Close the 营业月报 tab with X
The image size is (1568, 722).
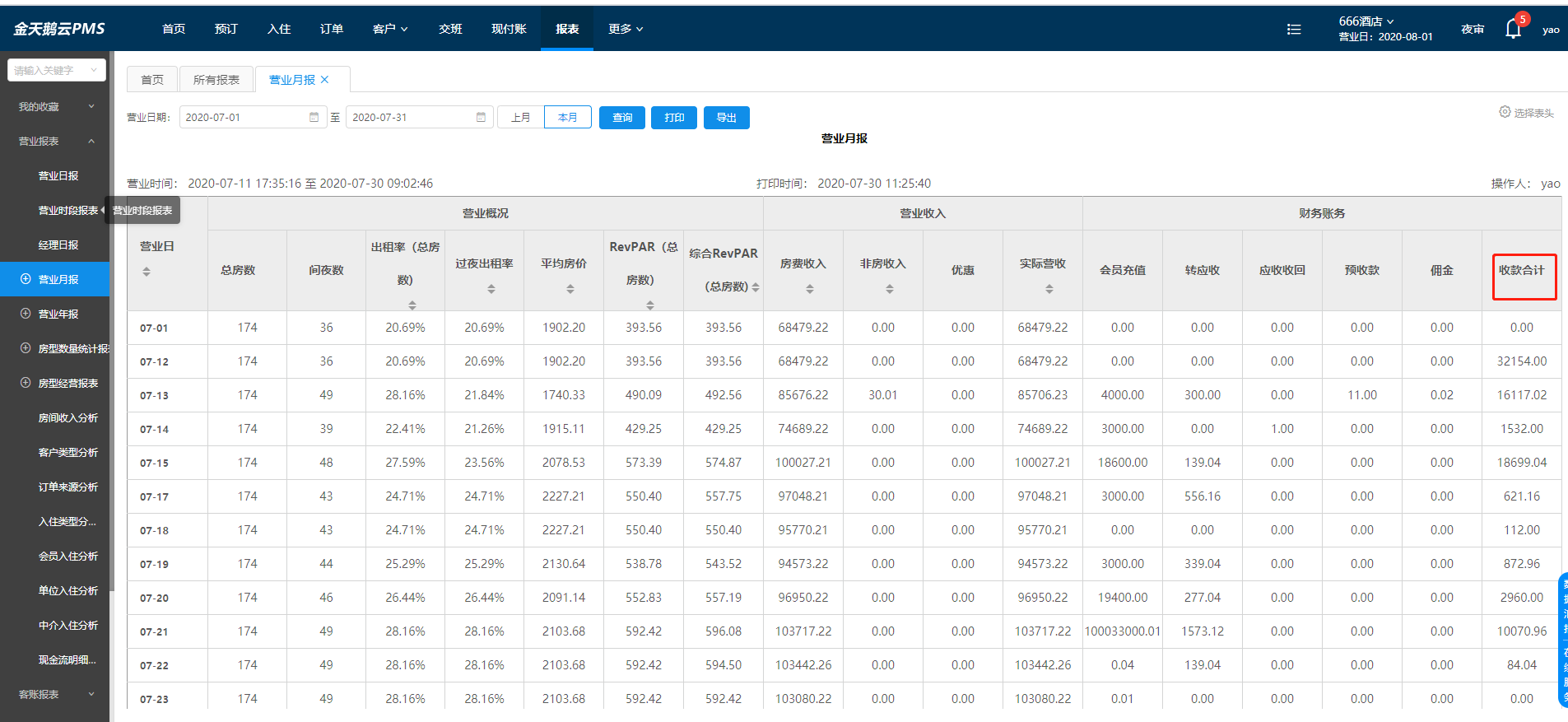point(325,80)
